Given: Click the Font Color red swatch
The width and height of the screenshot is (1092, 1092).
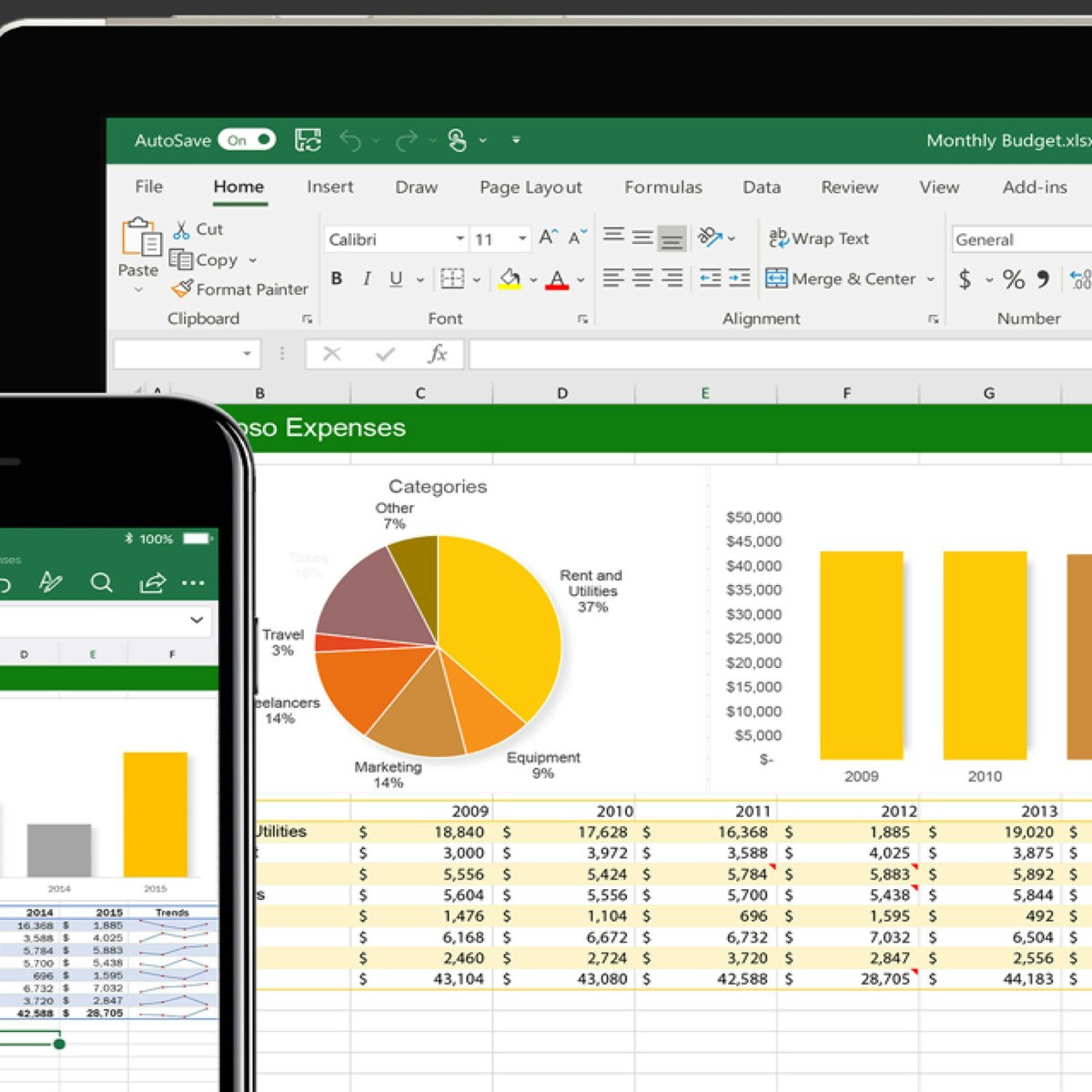Looking at the screenshot, I should pos(557,279).
